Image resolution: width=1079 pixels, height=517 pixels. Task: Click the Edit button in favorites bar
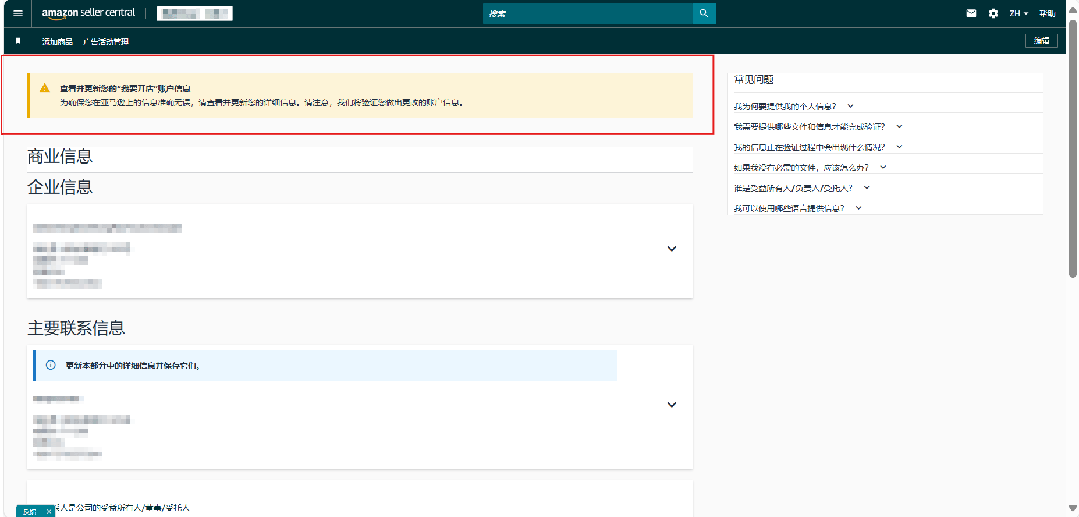[1041, 41]
